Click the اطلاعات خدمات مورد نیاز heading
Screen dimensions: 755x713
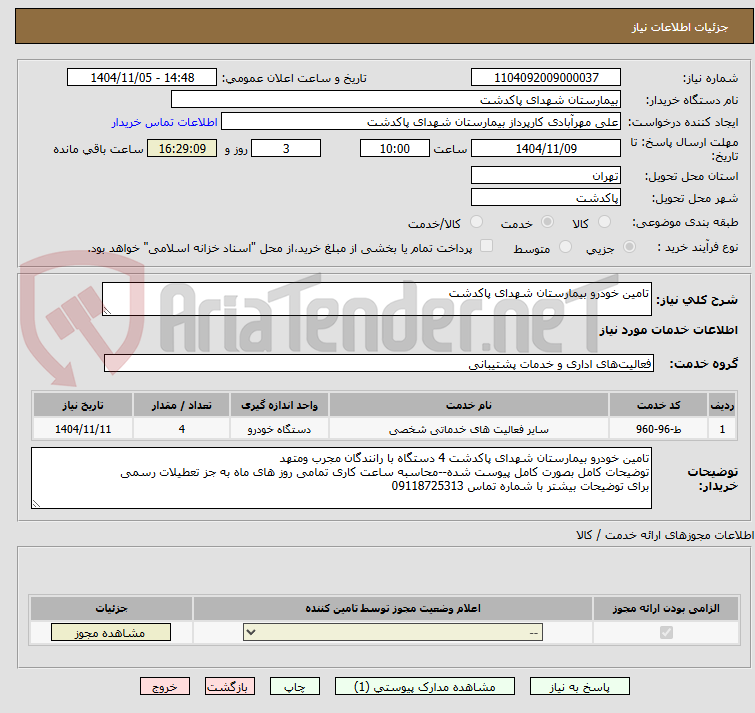[668, 330]
